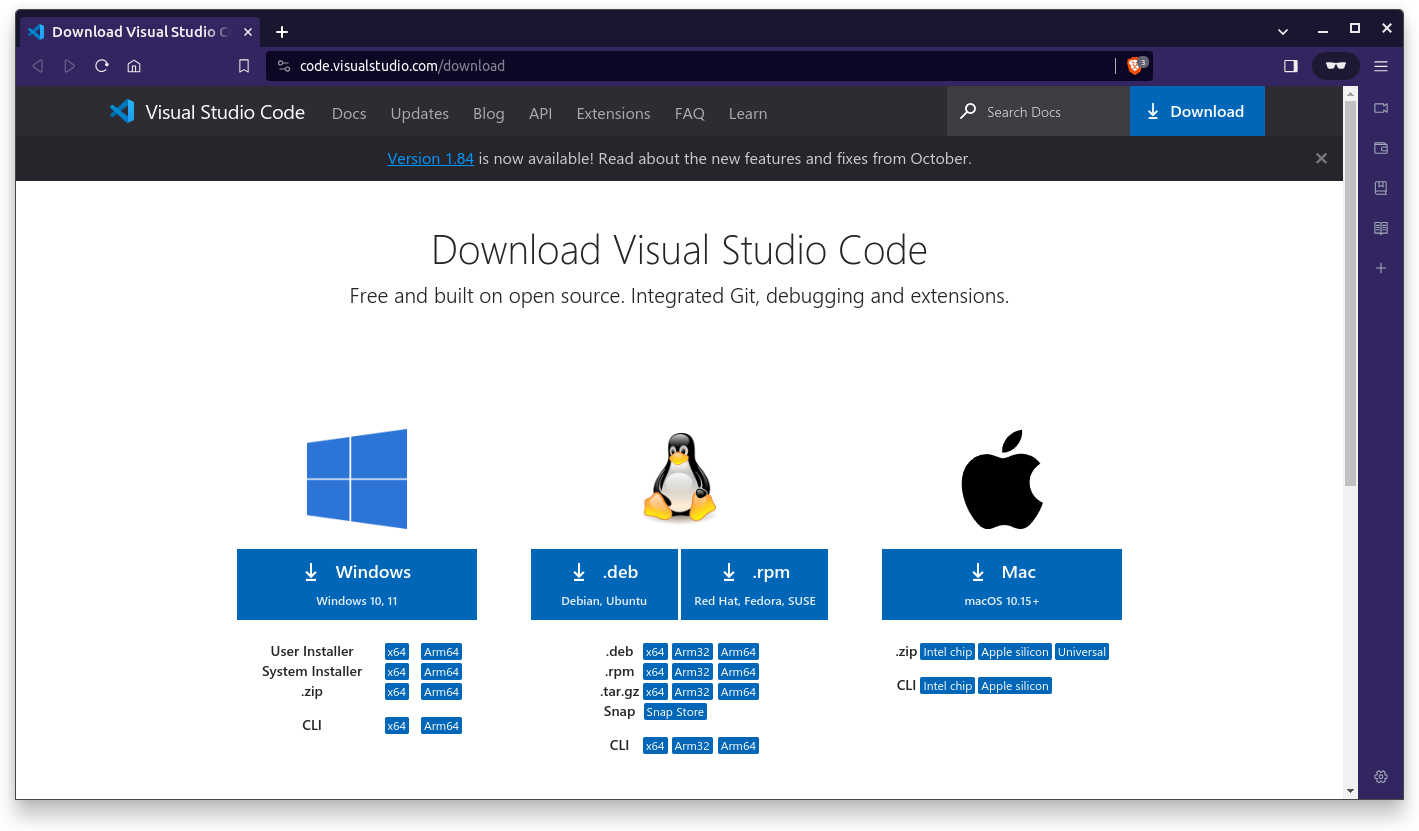Add a sidebar item with plus icon
The width and height of the screenshot is (1419, 831).
click(1381, 268)
